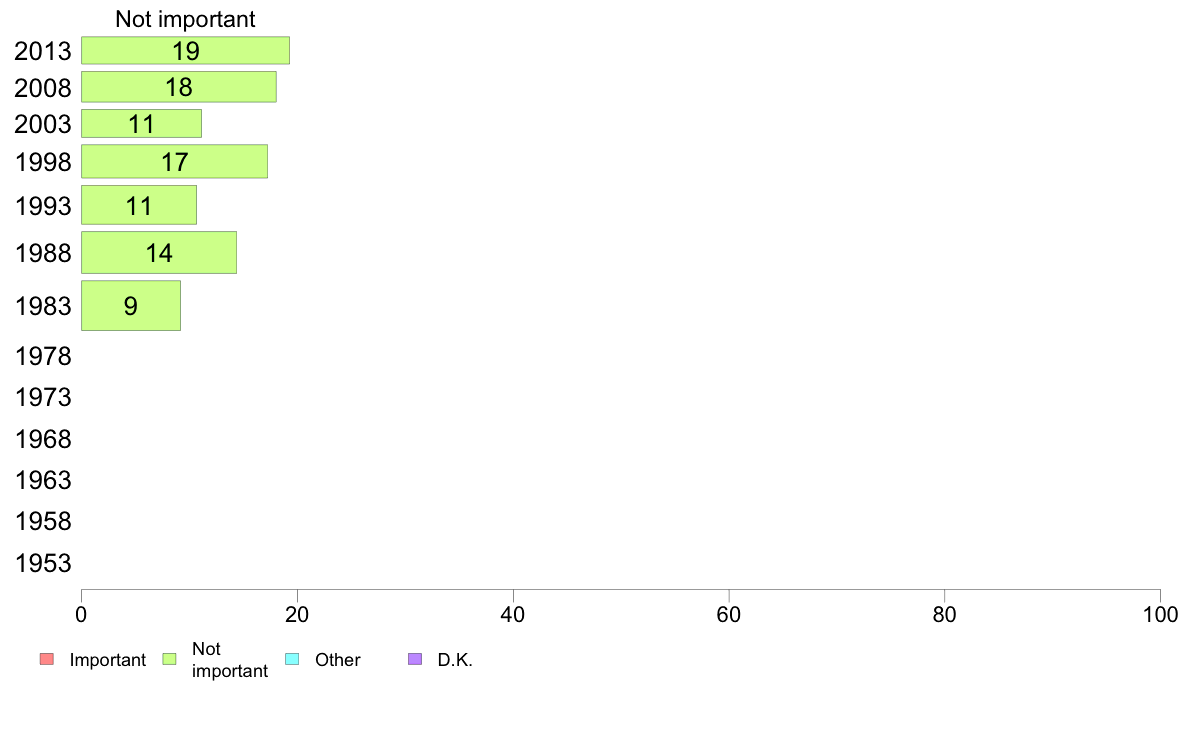
Task: Click the Important legend label
Action: coord(108,660)
